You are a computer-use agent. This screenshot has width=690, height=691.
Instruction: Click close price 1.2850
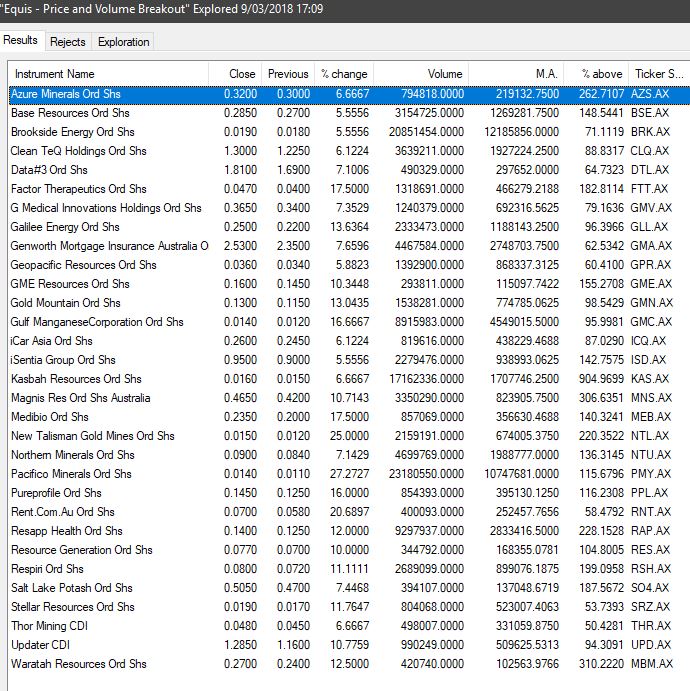click(240, 645)
